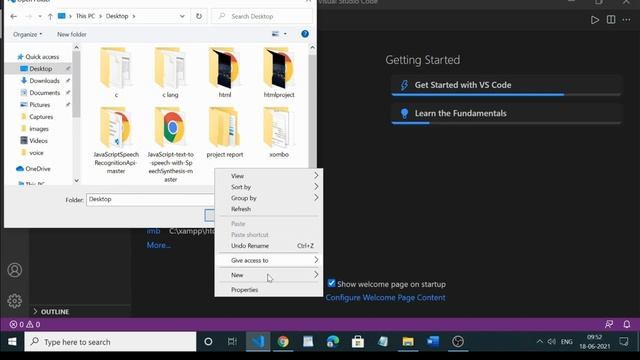Select This PC in address path

click(x=85, y=16)
